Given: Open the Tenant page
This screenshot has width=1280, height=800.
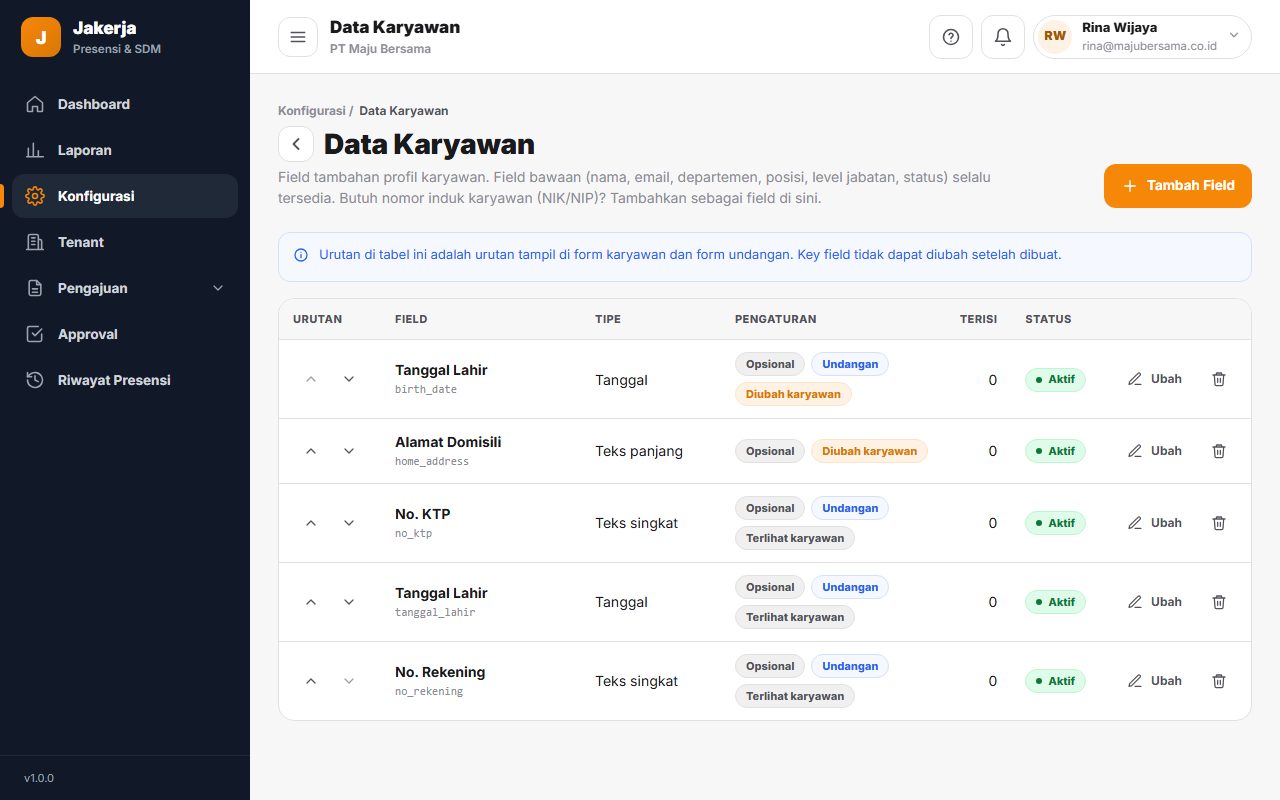Looking at the screenshot, I should click(125, 242).
